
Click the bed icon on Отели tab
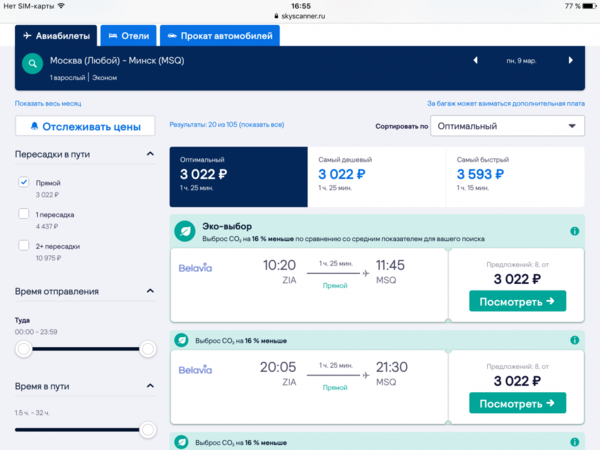tap(112, 36)
